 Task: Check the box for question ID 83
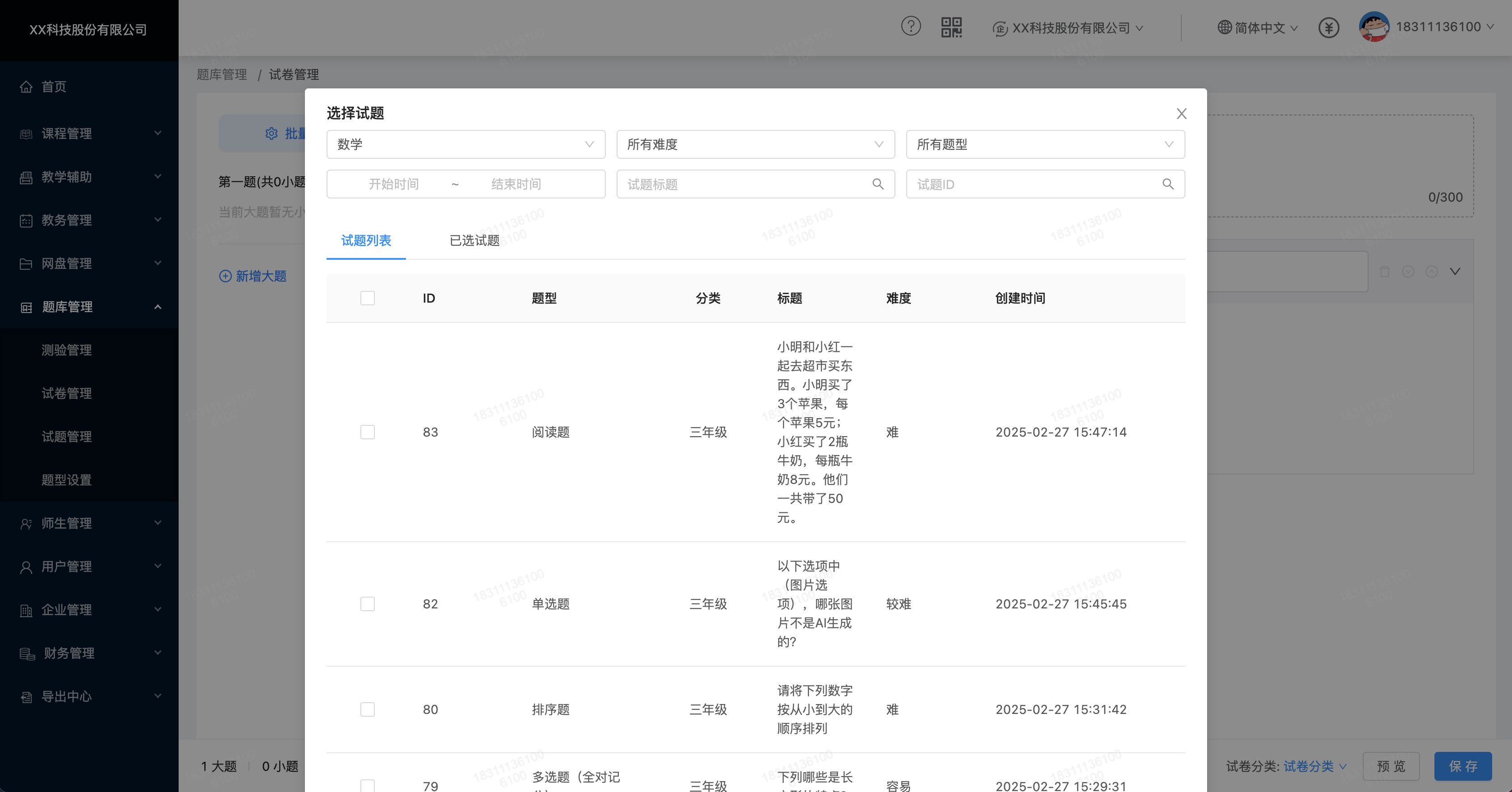(368, 432)
